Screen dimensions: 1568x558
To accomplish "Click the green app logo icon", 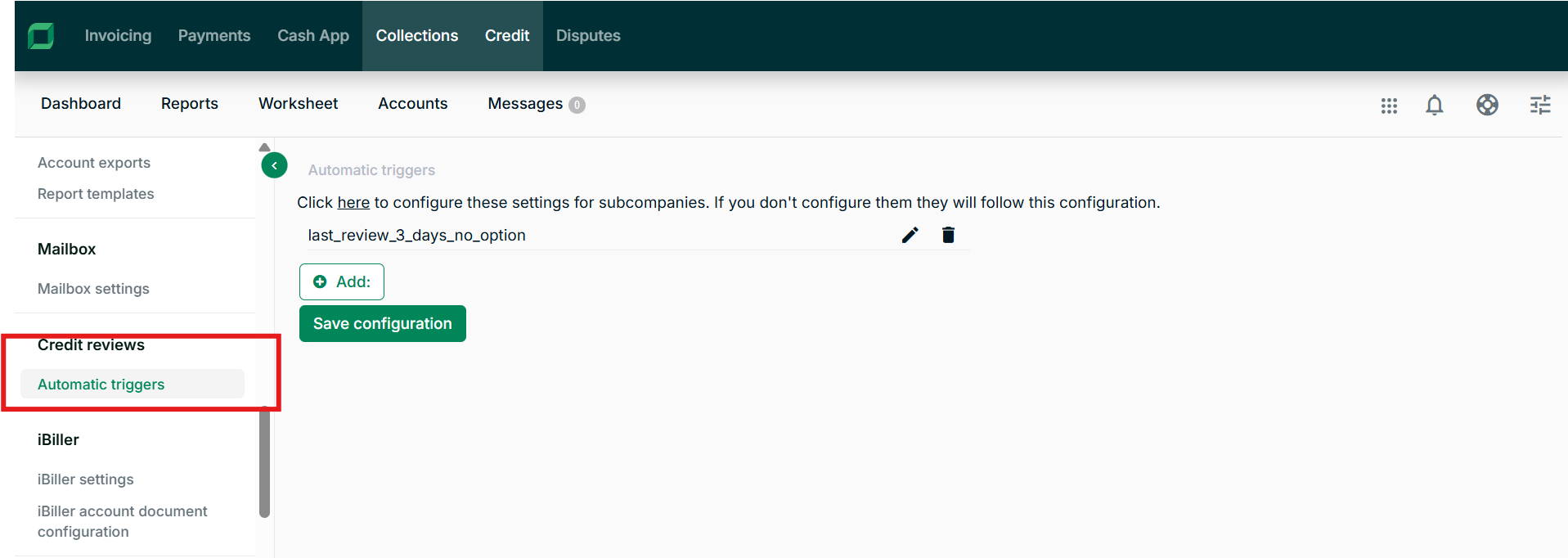I will click(41, 36).
